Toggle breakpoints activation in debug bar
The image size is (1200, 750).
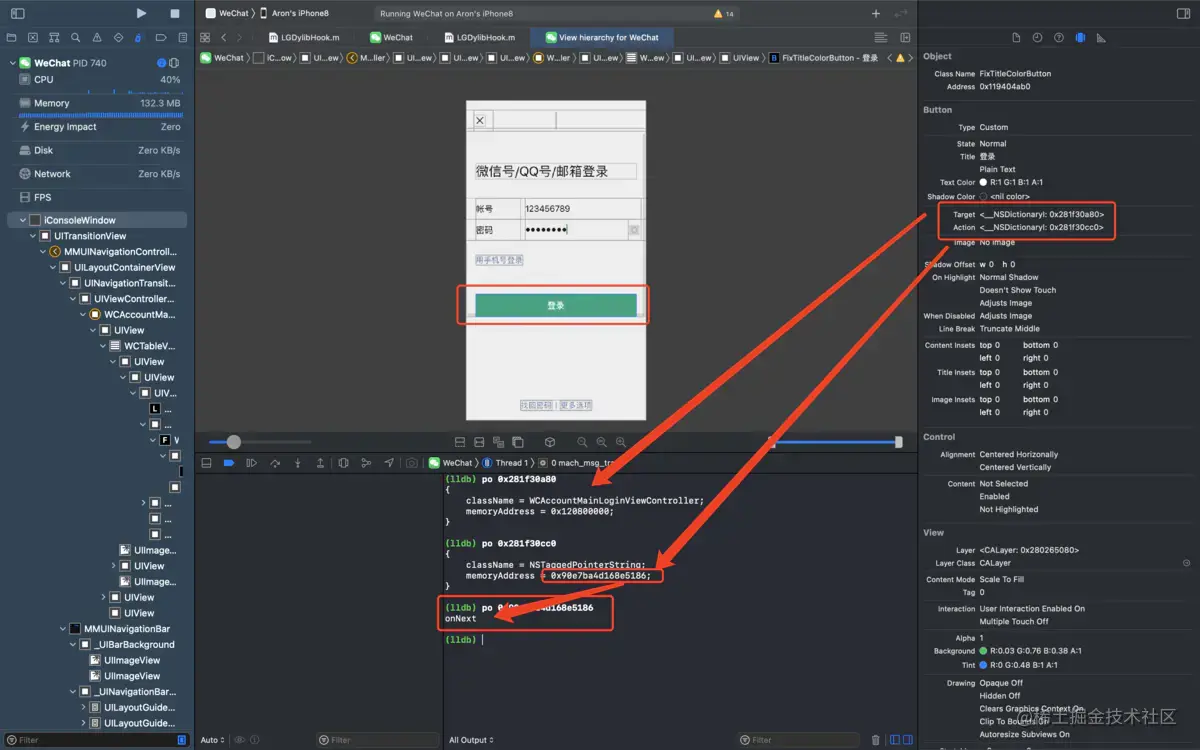(x=228, y=463)
